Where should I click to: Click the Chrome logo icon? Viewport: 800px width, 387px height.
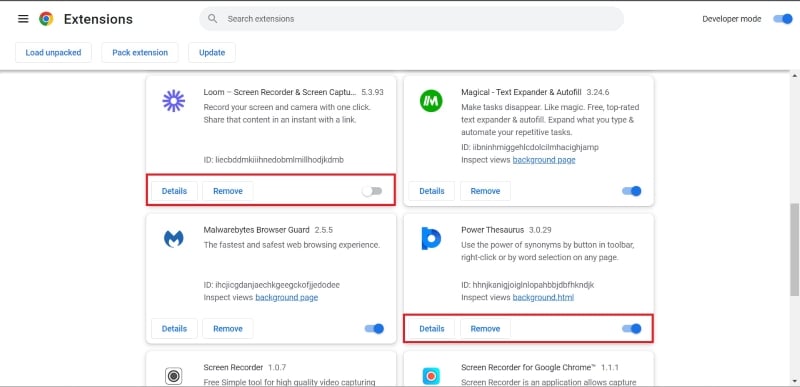click(46, 19)
